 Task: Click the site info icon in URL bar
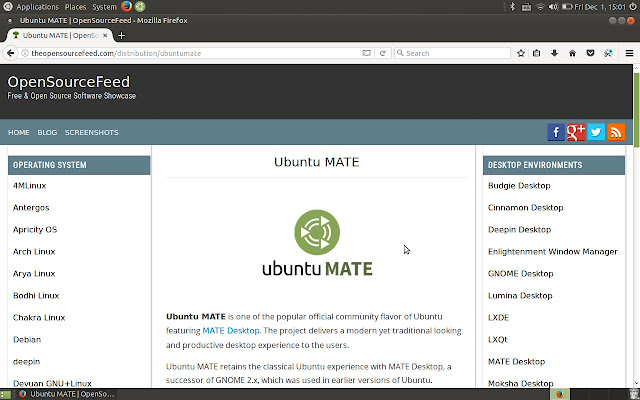pyautogui.click(x=24, y=53)
